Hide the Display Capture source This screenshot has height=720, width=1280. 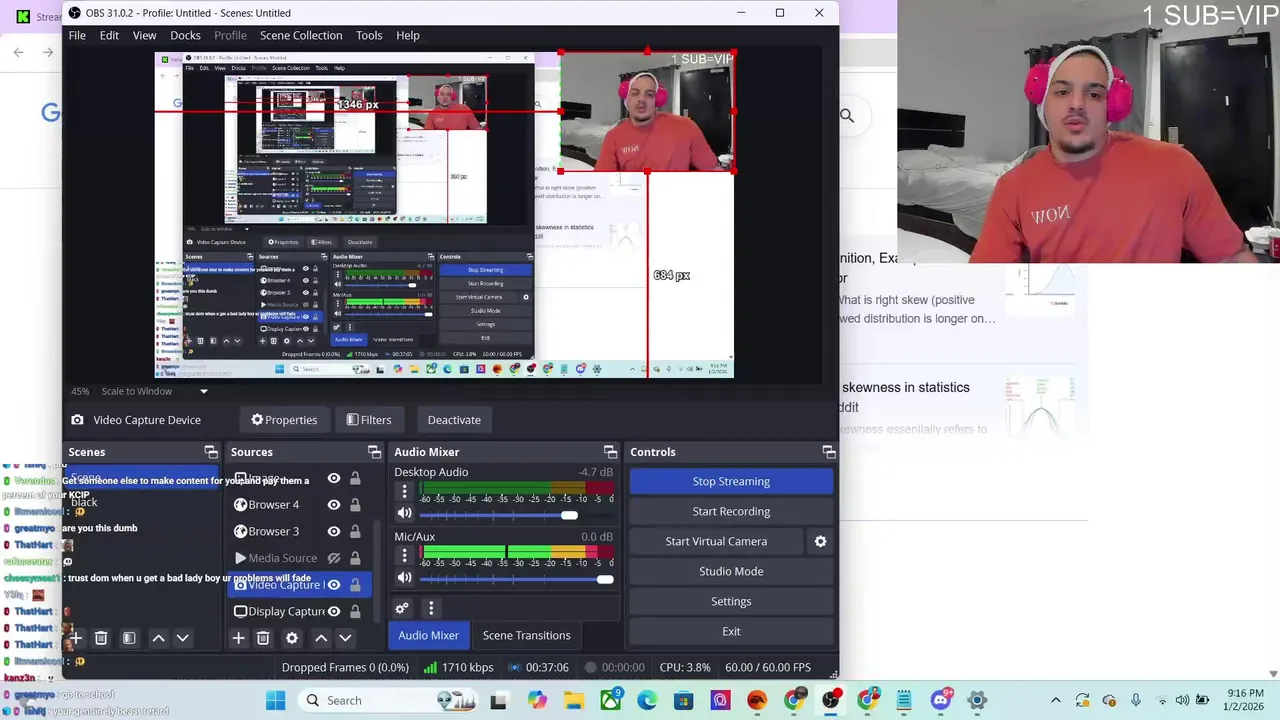pyautogui.click(x=334, y=611)
